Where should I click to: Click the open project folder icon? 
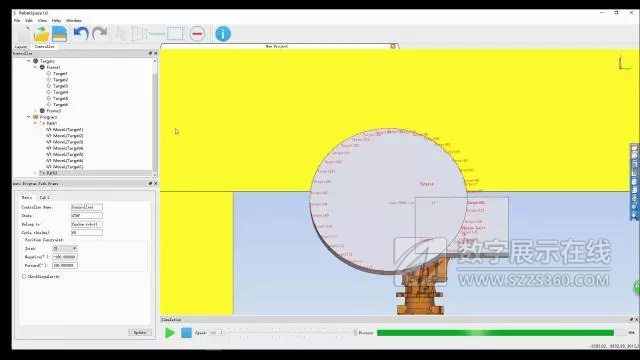41,34
